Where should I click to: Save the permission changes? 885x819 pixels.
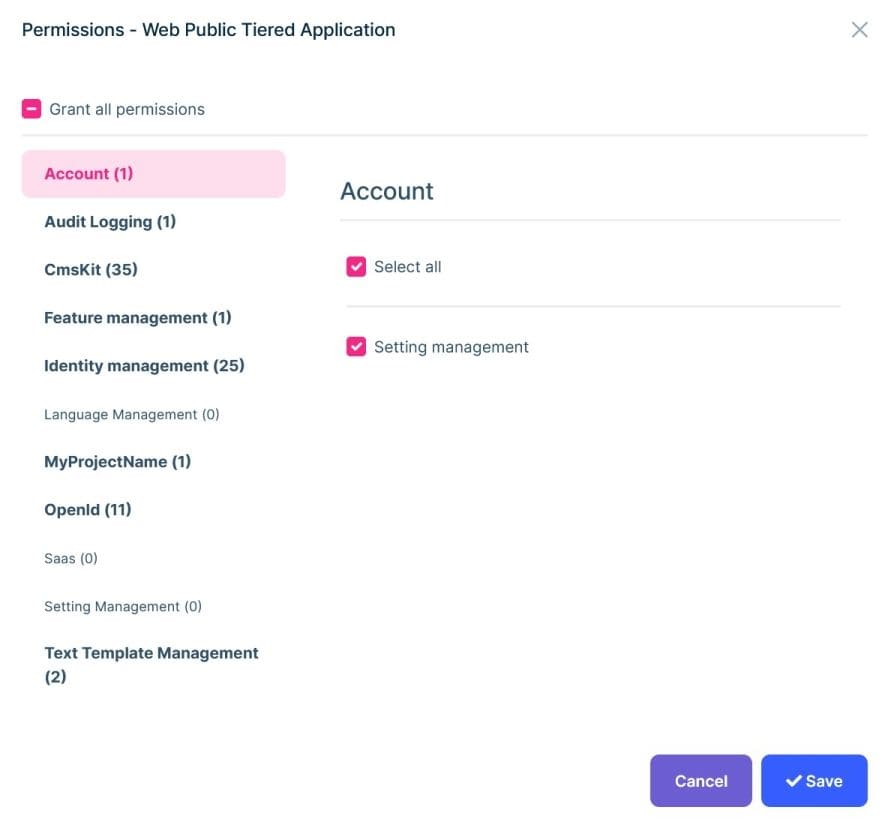pos(814,781)
